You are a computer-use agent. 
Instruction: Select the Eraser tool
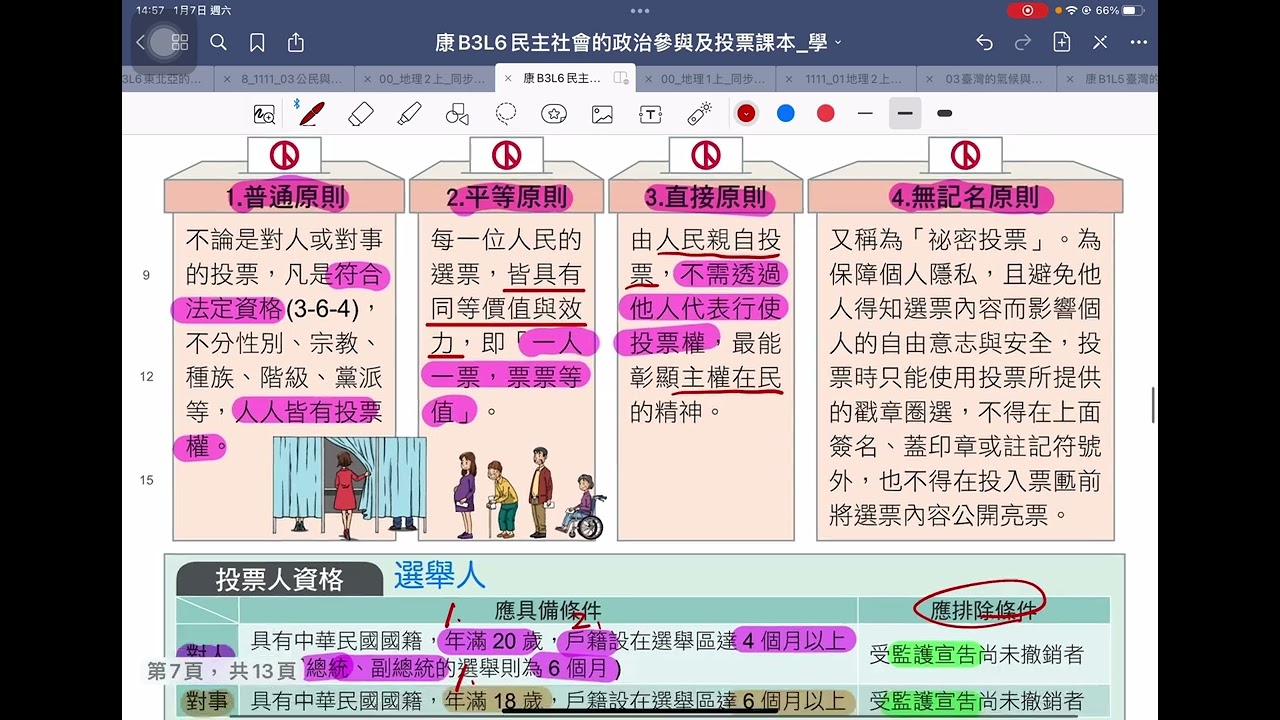361,114
